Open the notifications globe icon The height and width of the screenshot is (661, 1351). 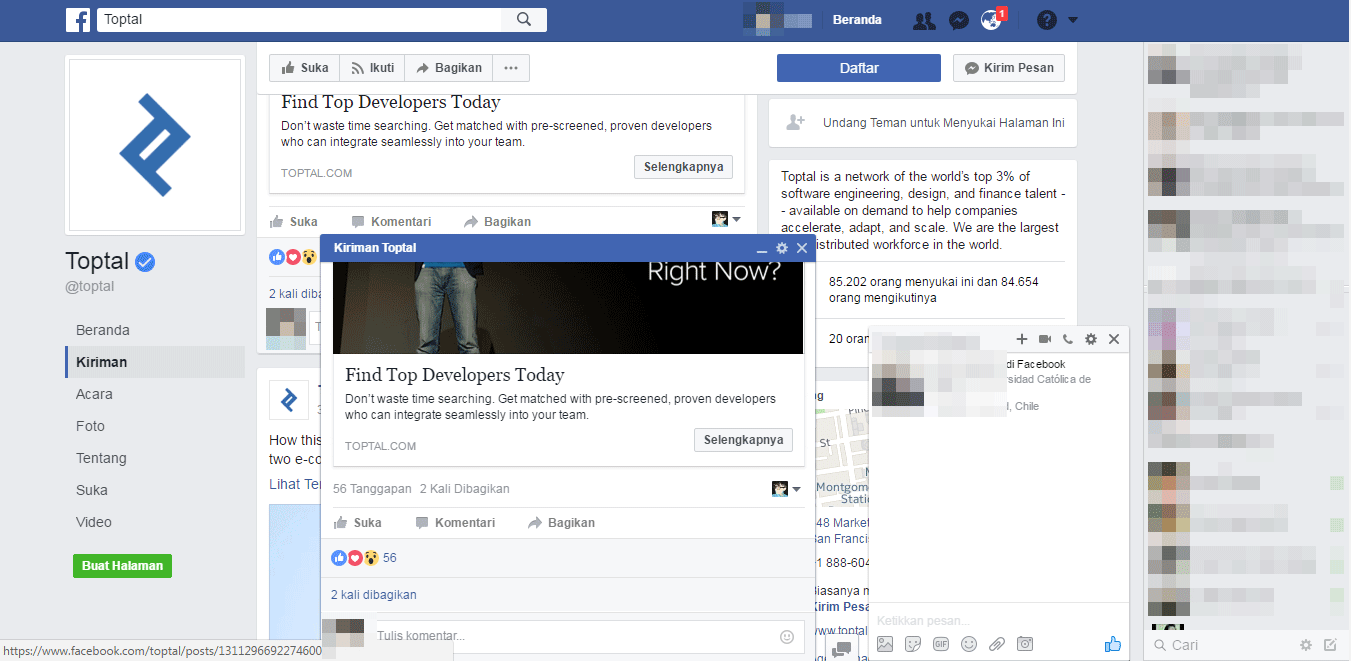tap(991, 20)
